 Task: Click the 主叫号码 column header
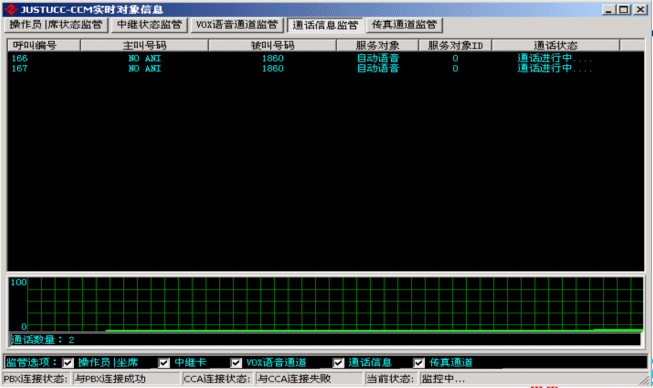click(x=144, y=45)
